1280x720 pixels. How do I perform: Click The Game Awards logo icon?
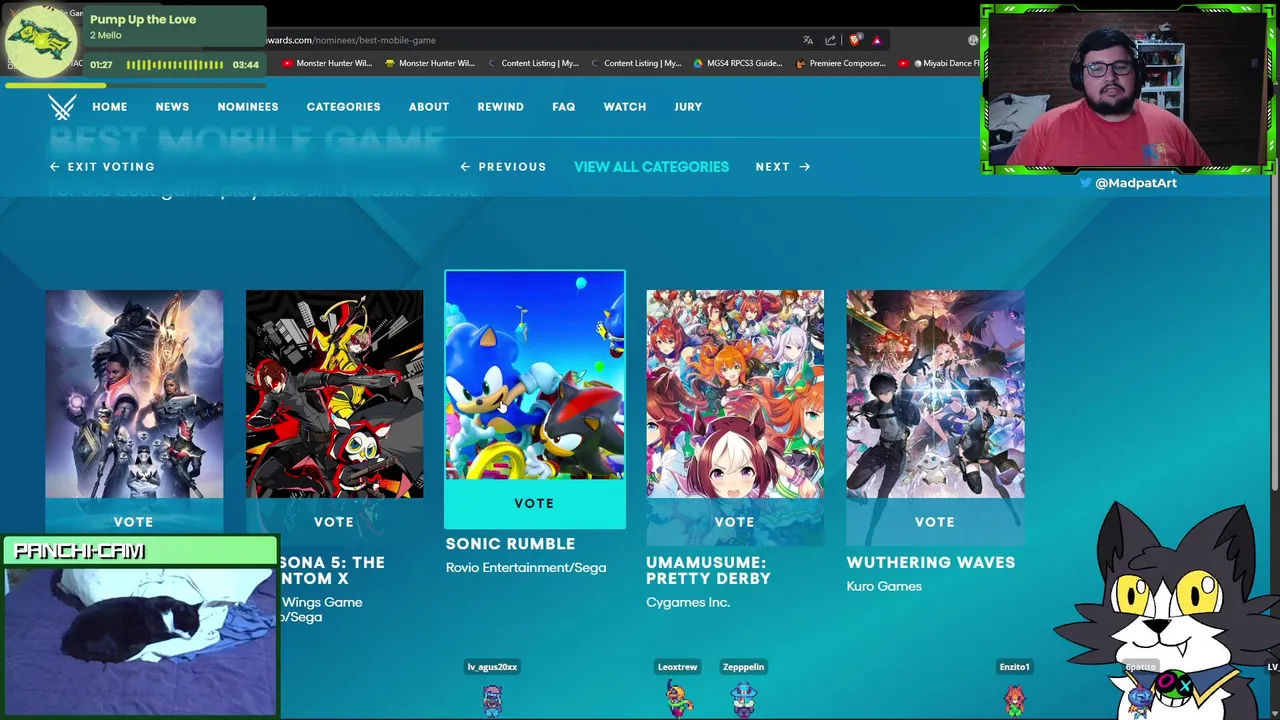point(63,107)
